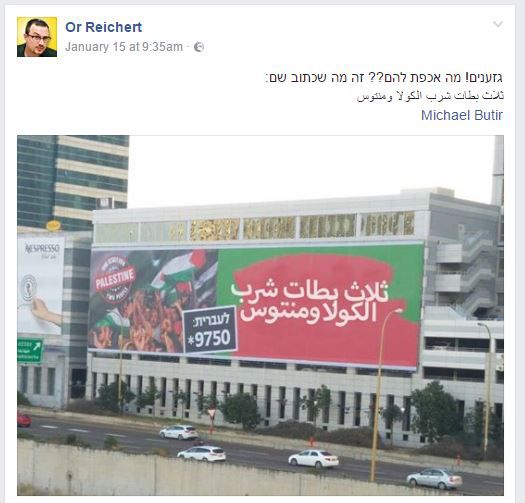Open the January 15 at 9:35am timestamp
This screenshot has width=525, height=503.
click(124, 47)
